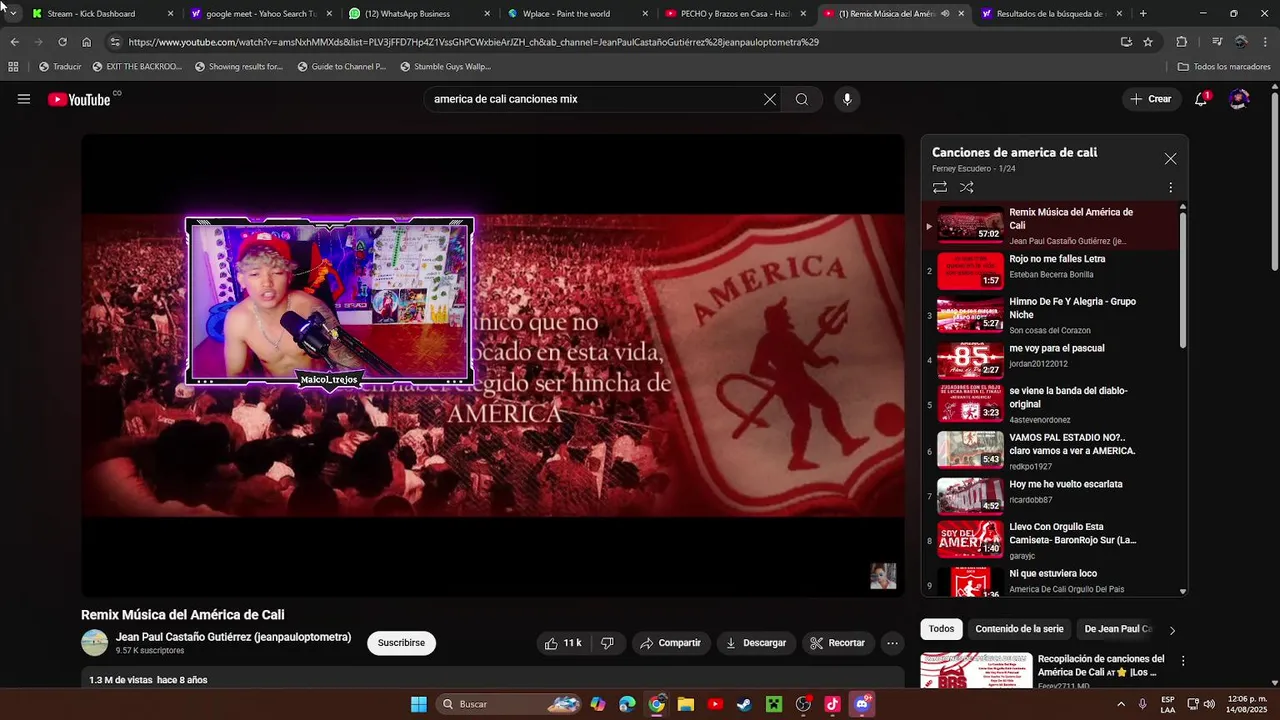
Task: Start voice search with microphone
Action: (847, 99)
